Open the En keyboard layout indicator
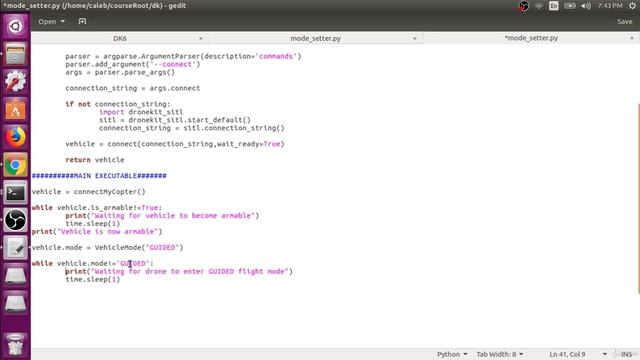Viewport: 640px width, 360px height. click(553, 6)
